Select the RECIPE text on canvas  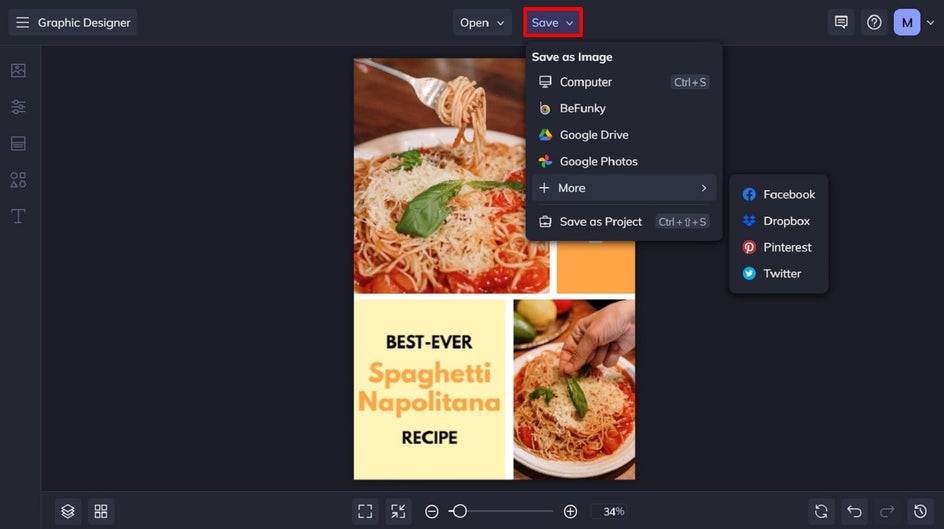(x=429, y=438)
